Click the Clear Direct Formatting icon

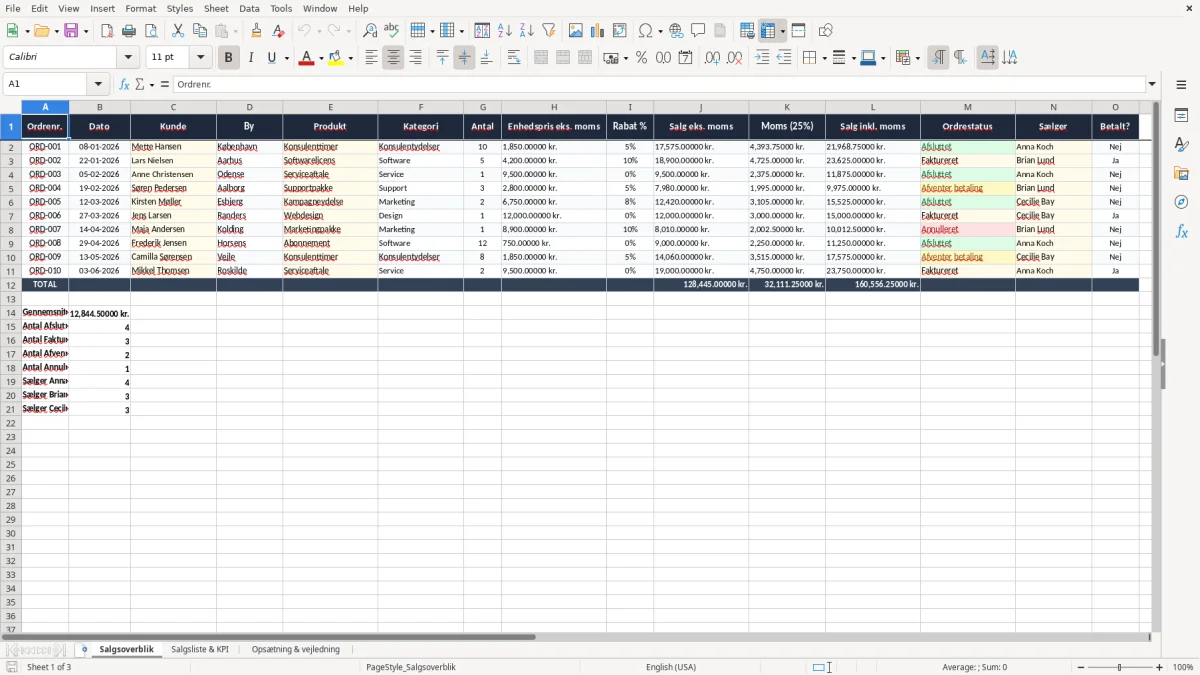(x=278, y=31)
